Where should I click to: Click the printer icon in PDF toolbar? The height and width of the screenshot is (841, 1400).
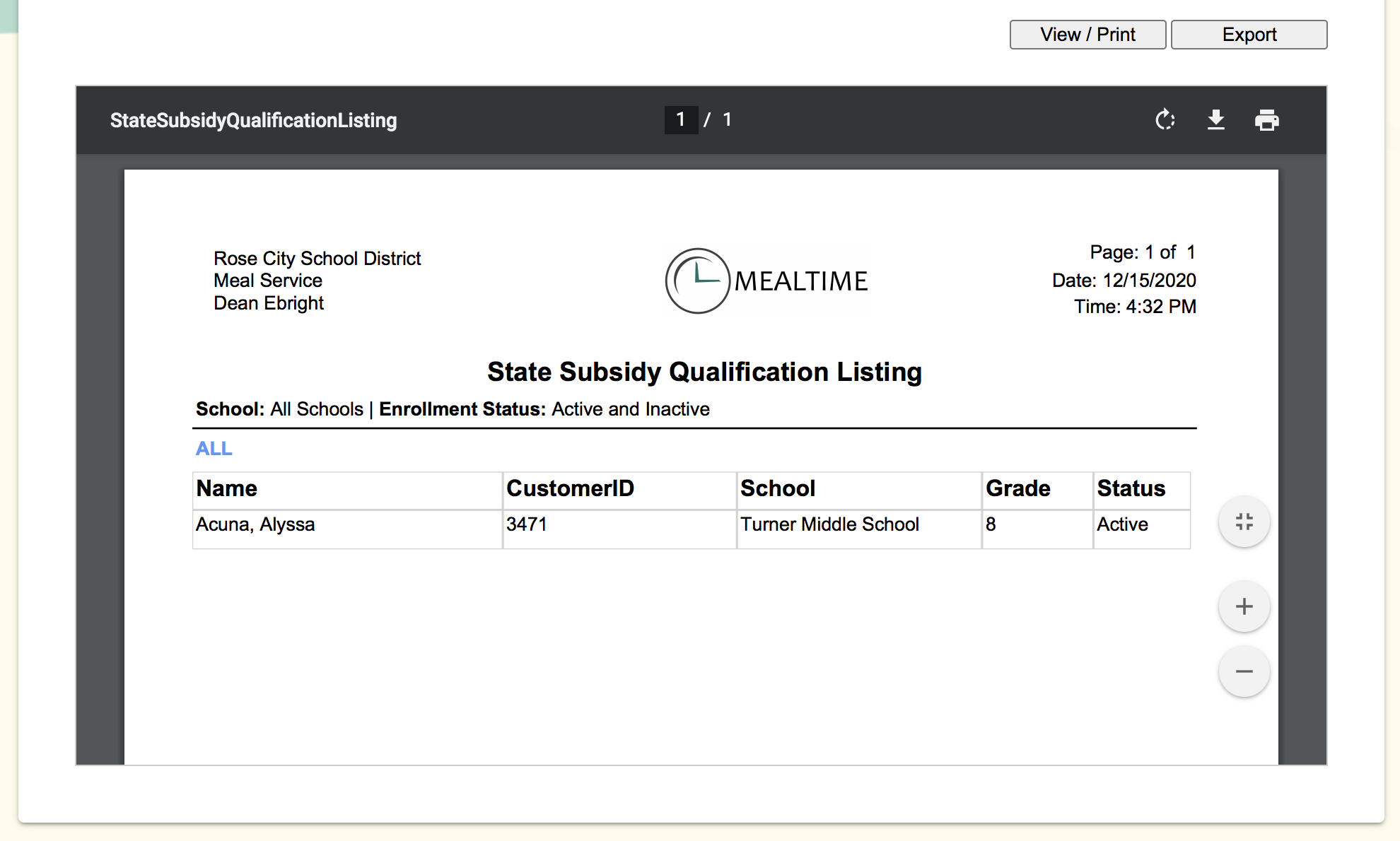tap(1266, 120)
